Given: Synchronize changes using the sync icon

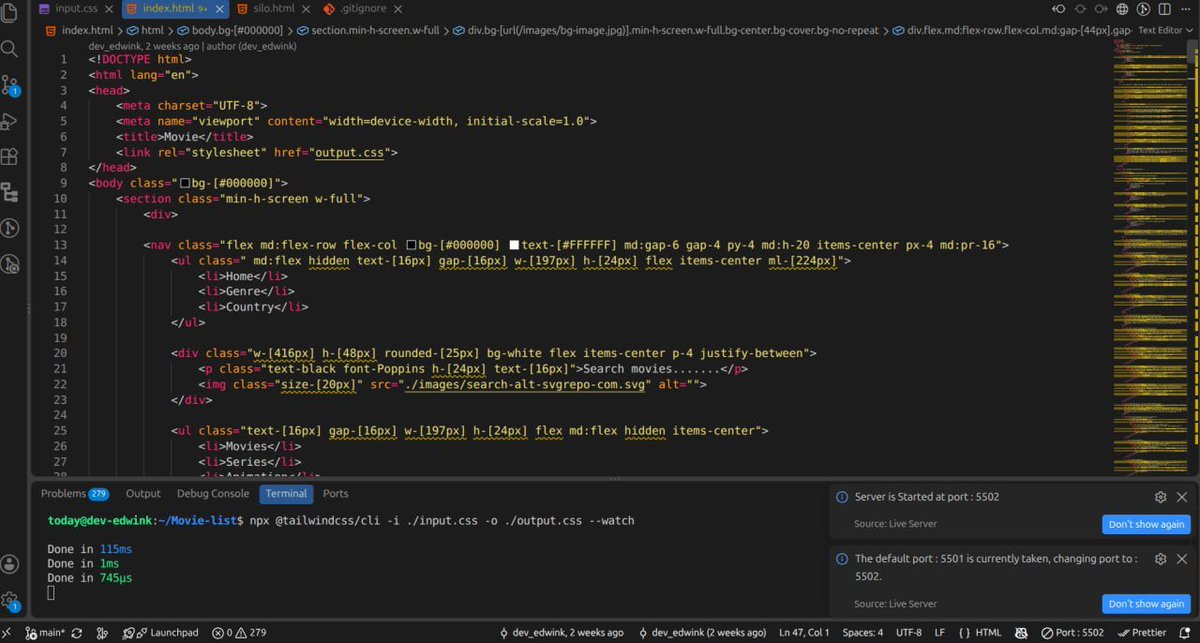Looking at the screenshot, I should 77,633.
